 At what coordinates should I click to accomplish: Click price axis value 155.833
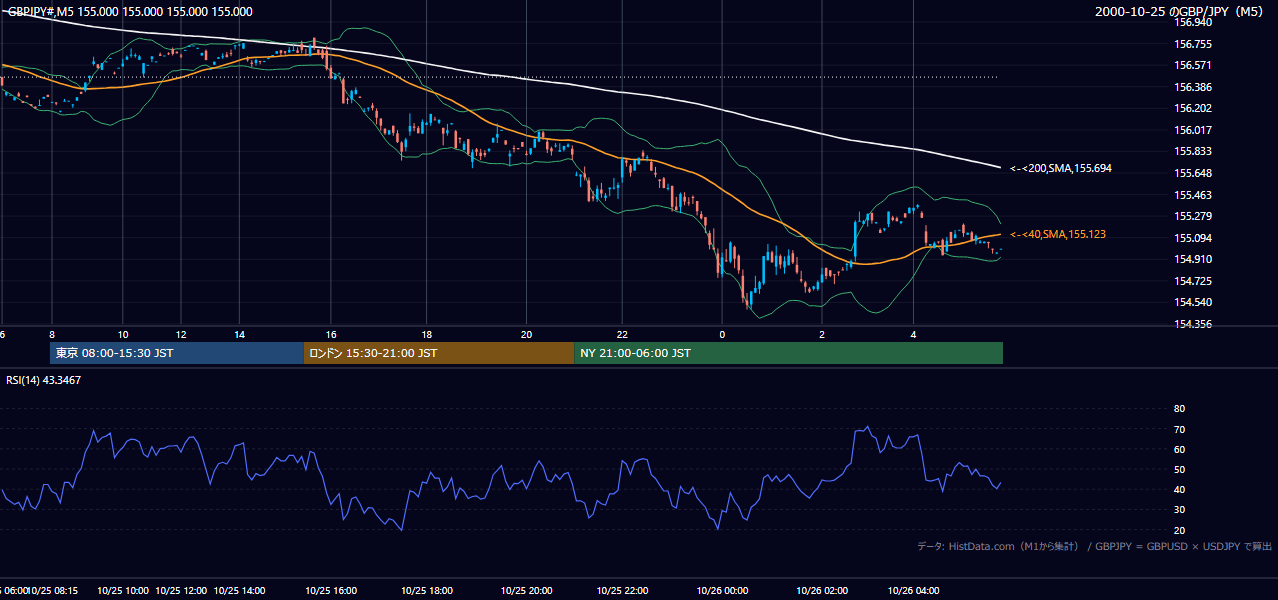pyautogui.click(x=1192, y=151)
